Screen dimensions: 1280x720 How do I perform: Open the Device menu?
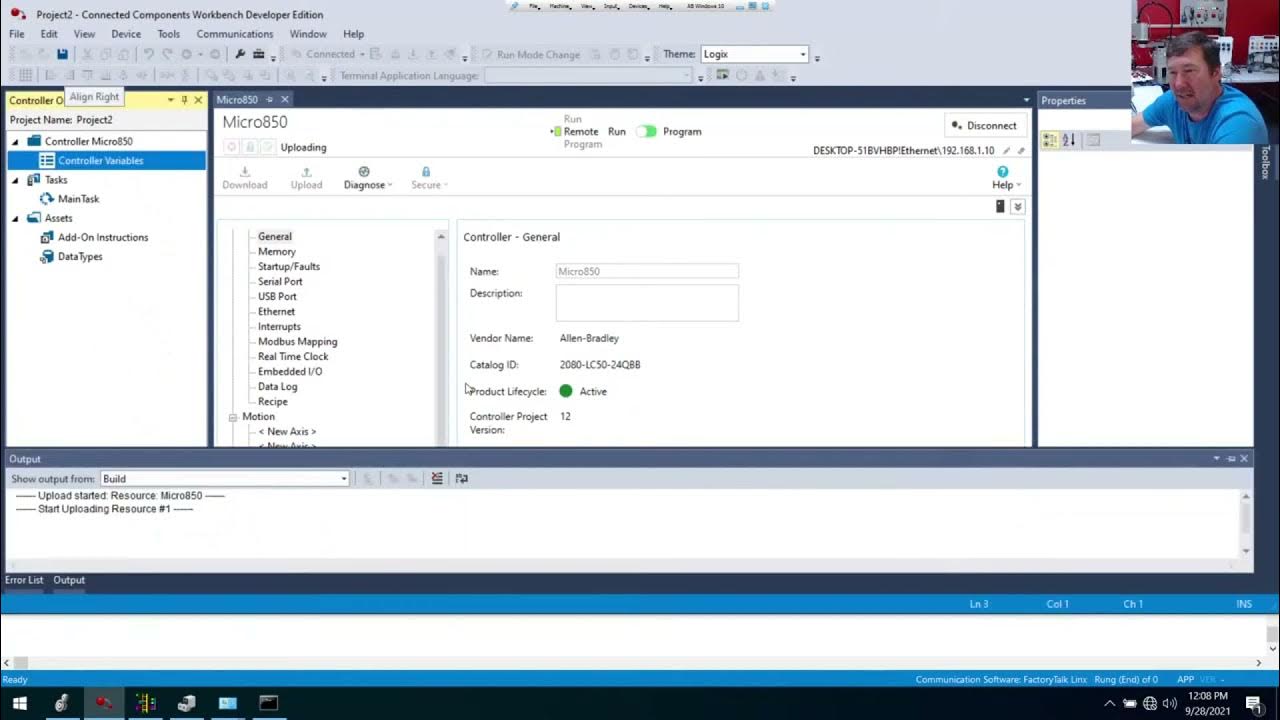[x=126, y=34]
